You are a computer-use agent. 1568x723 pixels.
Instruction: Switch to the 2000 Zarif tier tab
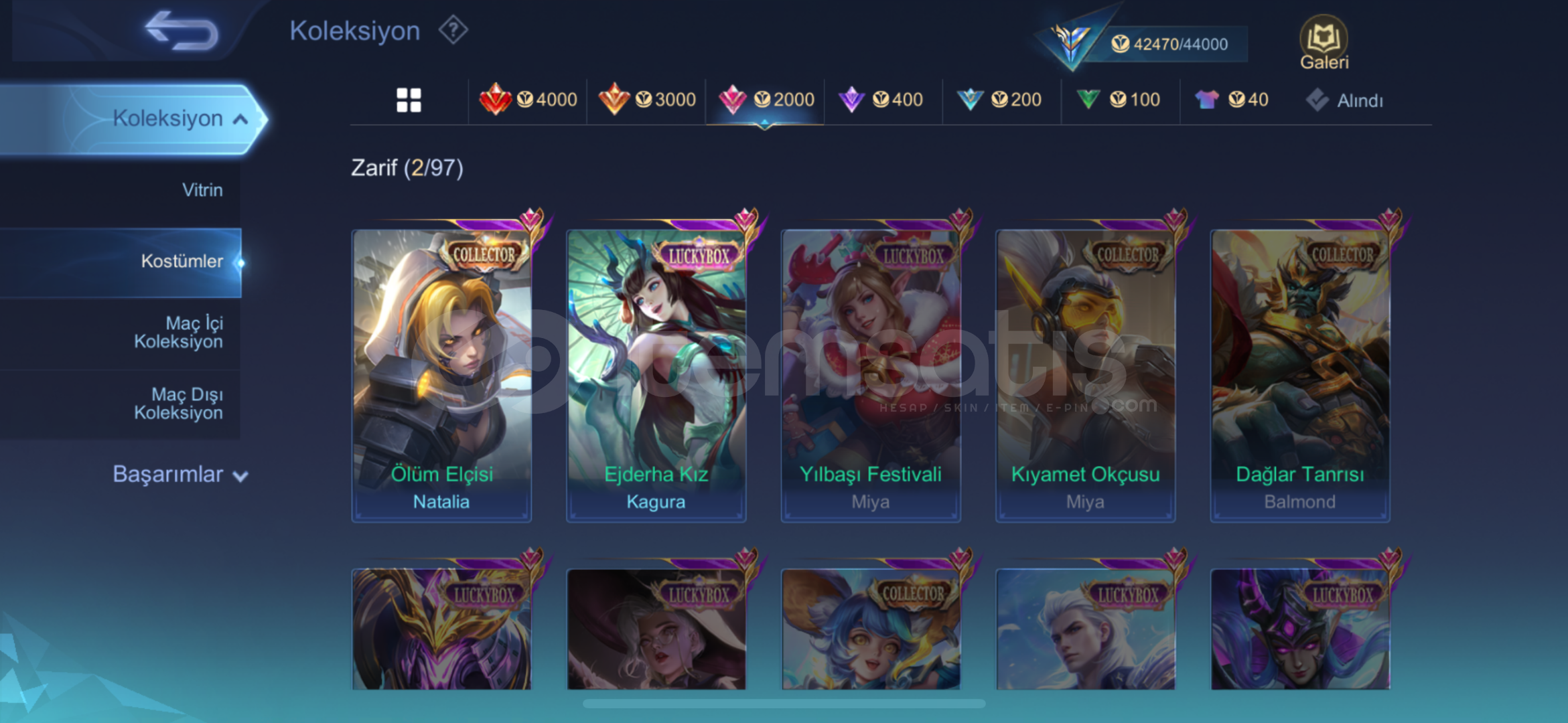(765, 100)
